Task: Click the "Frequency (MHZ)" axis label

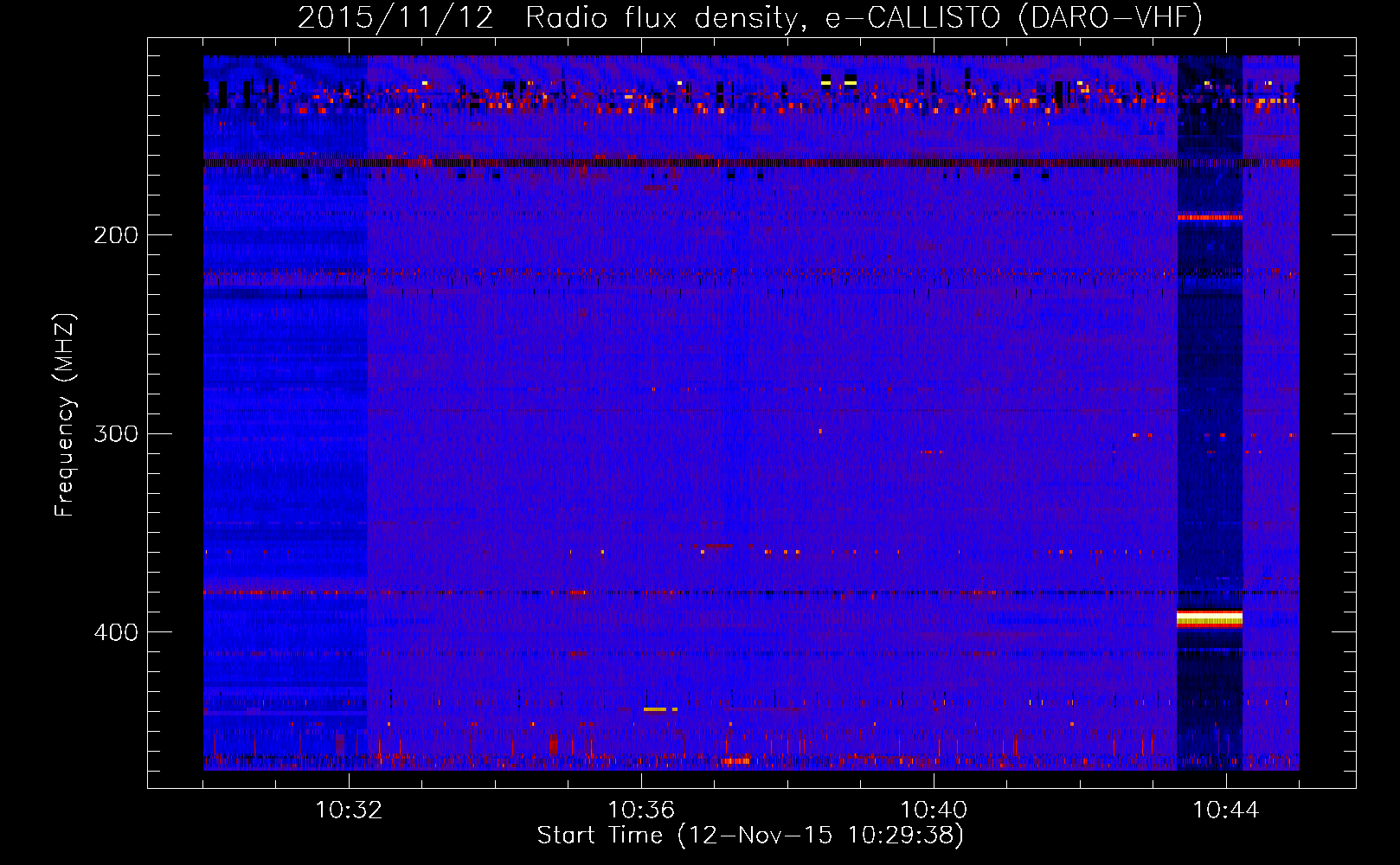Action: pos(65,415)
